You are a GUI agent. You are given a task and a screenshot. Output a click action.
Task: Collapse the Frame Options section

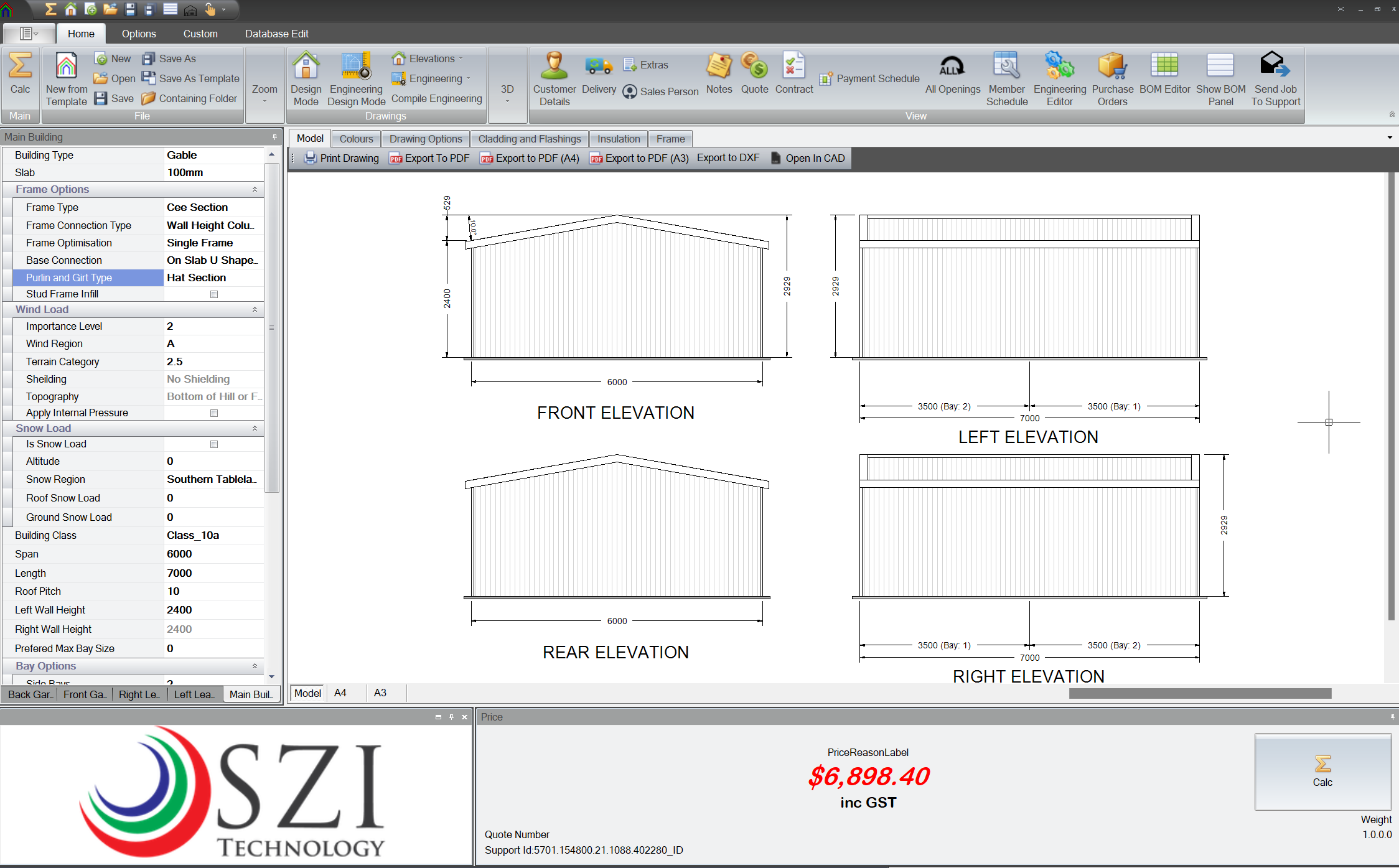tap(255, 190)
